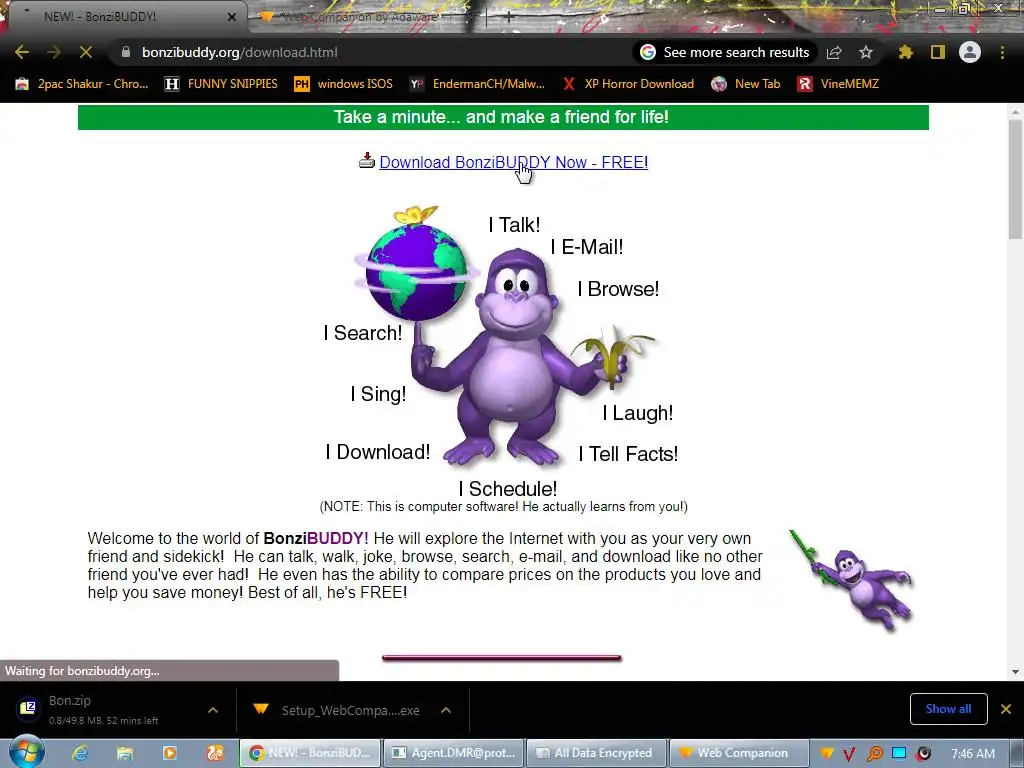1024x768 pixels.
Task: Open the Bon.zip download item
Action: click(x=104, y=710)
